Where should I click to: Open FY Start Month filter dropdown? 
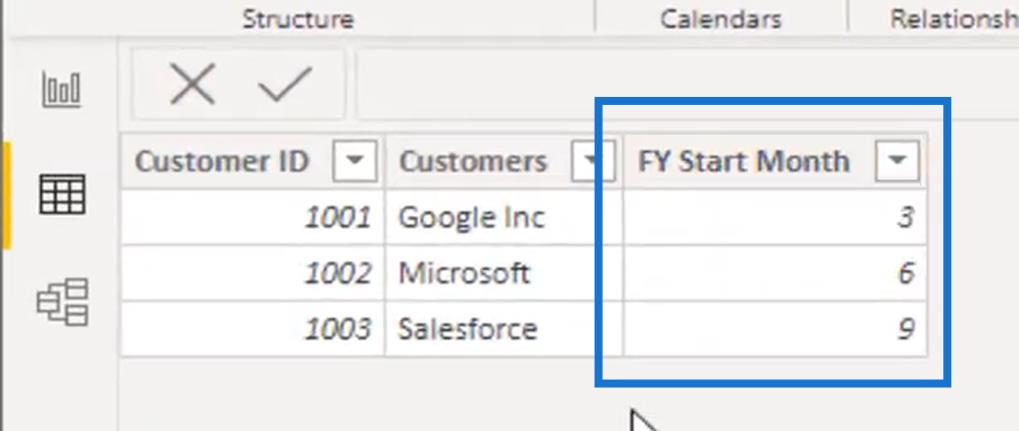click(897, 161)
